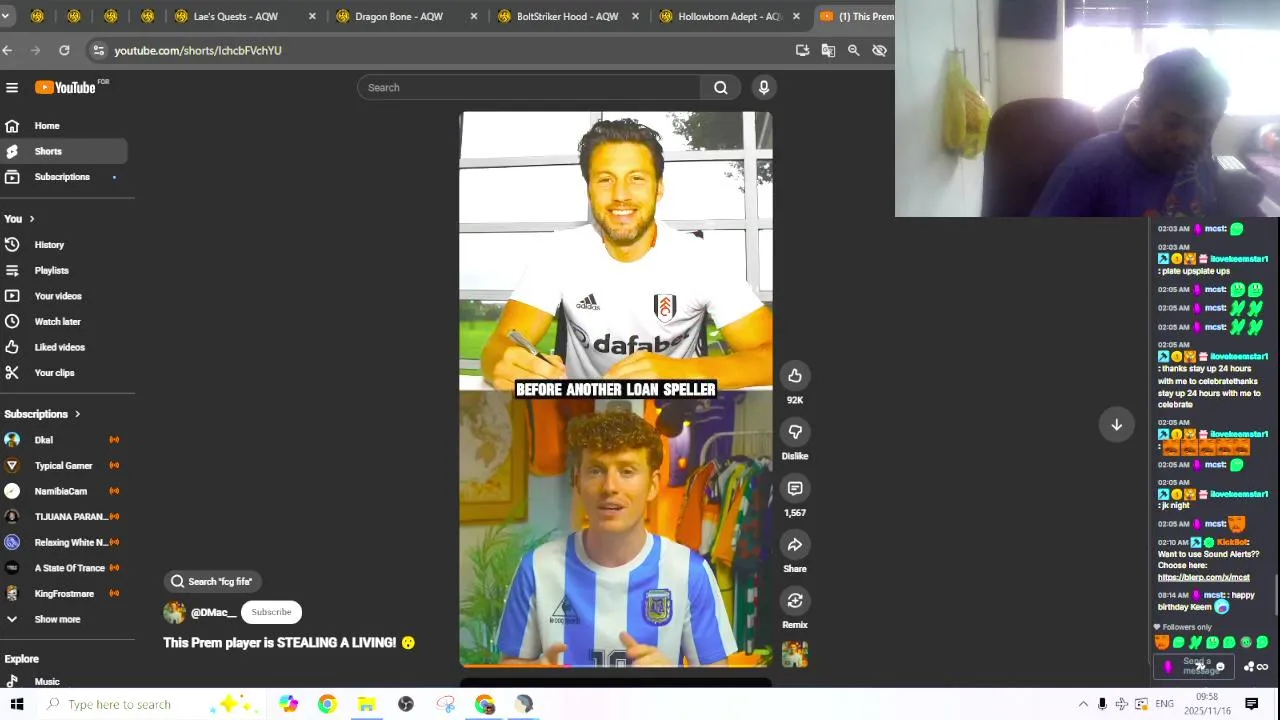
Task: Open Typical Gamer channel
Action: point(63,466)
